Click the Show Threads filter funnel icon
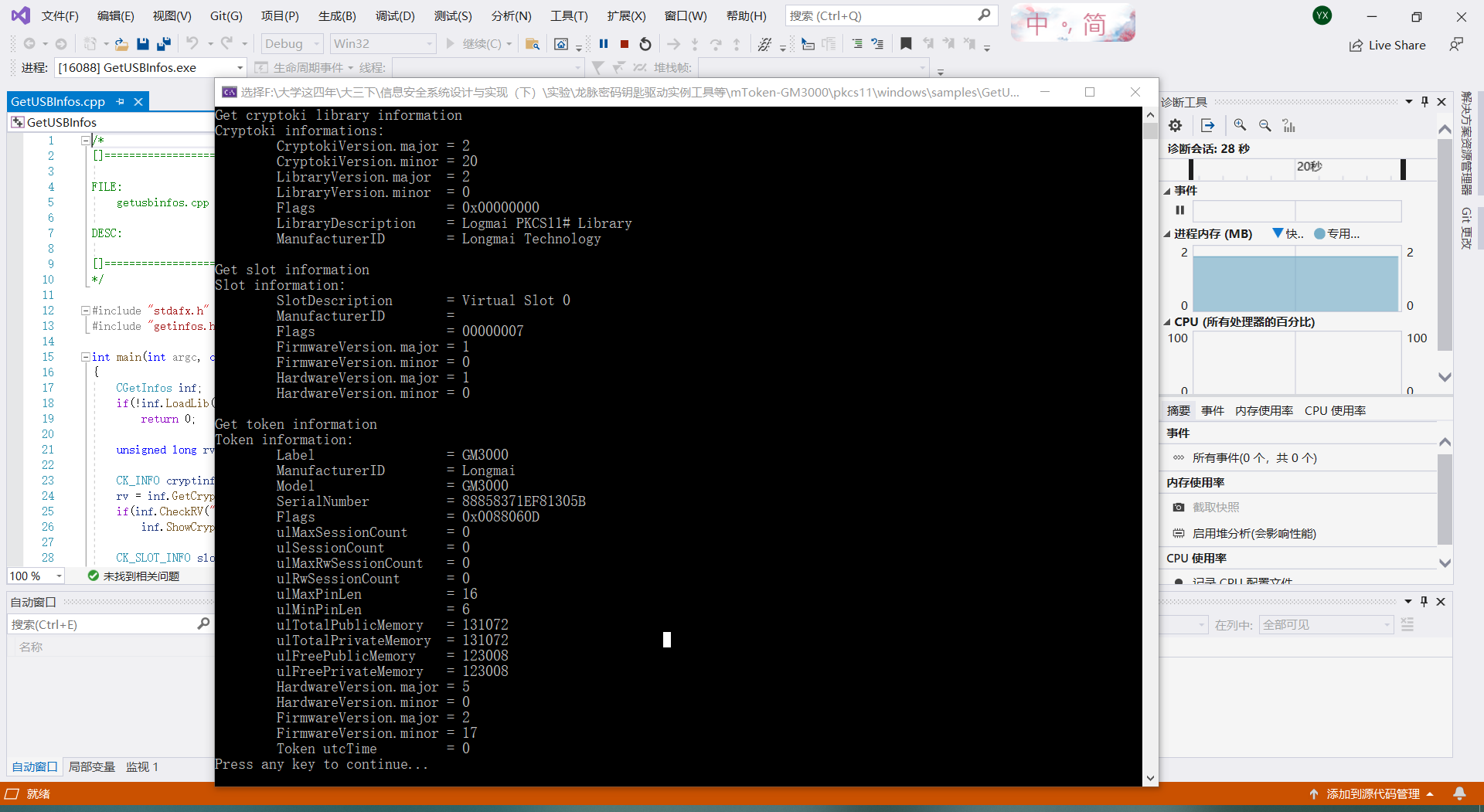This screenshot has height=812, width=1484. pyautogui.click(x=597, y=68)
